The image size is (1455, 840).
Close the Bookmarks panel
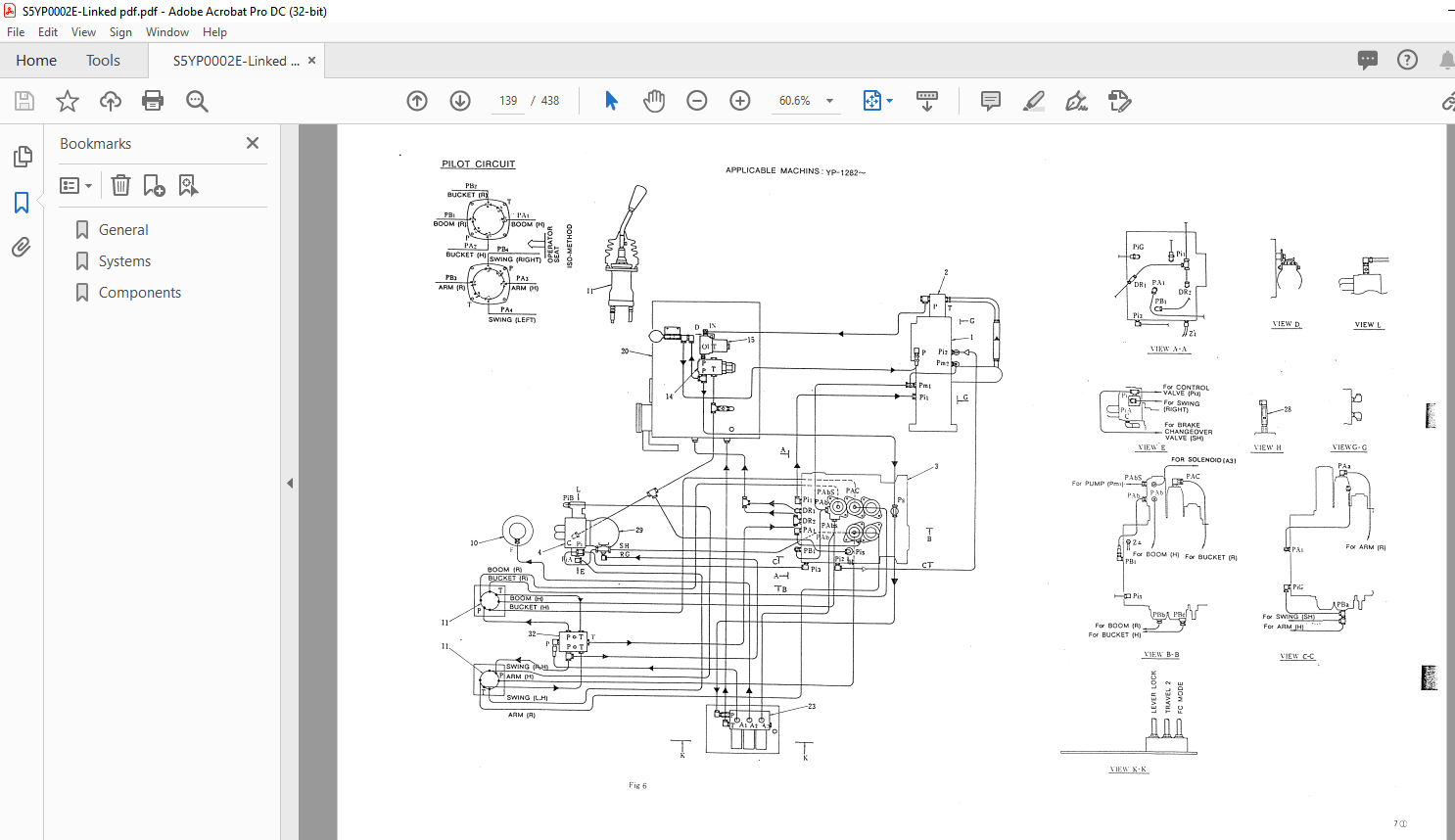tap(253, 143)
